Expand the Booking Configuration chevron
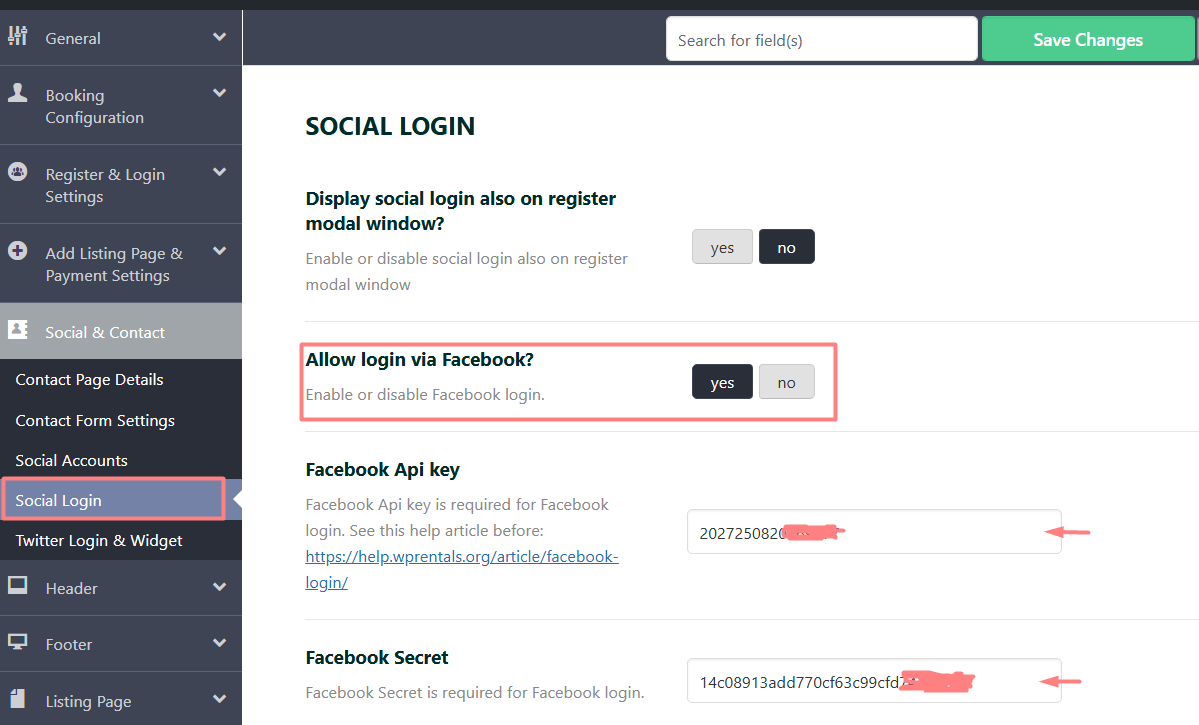 219,93
